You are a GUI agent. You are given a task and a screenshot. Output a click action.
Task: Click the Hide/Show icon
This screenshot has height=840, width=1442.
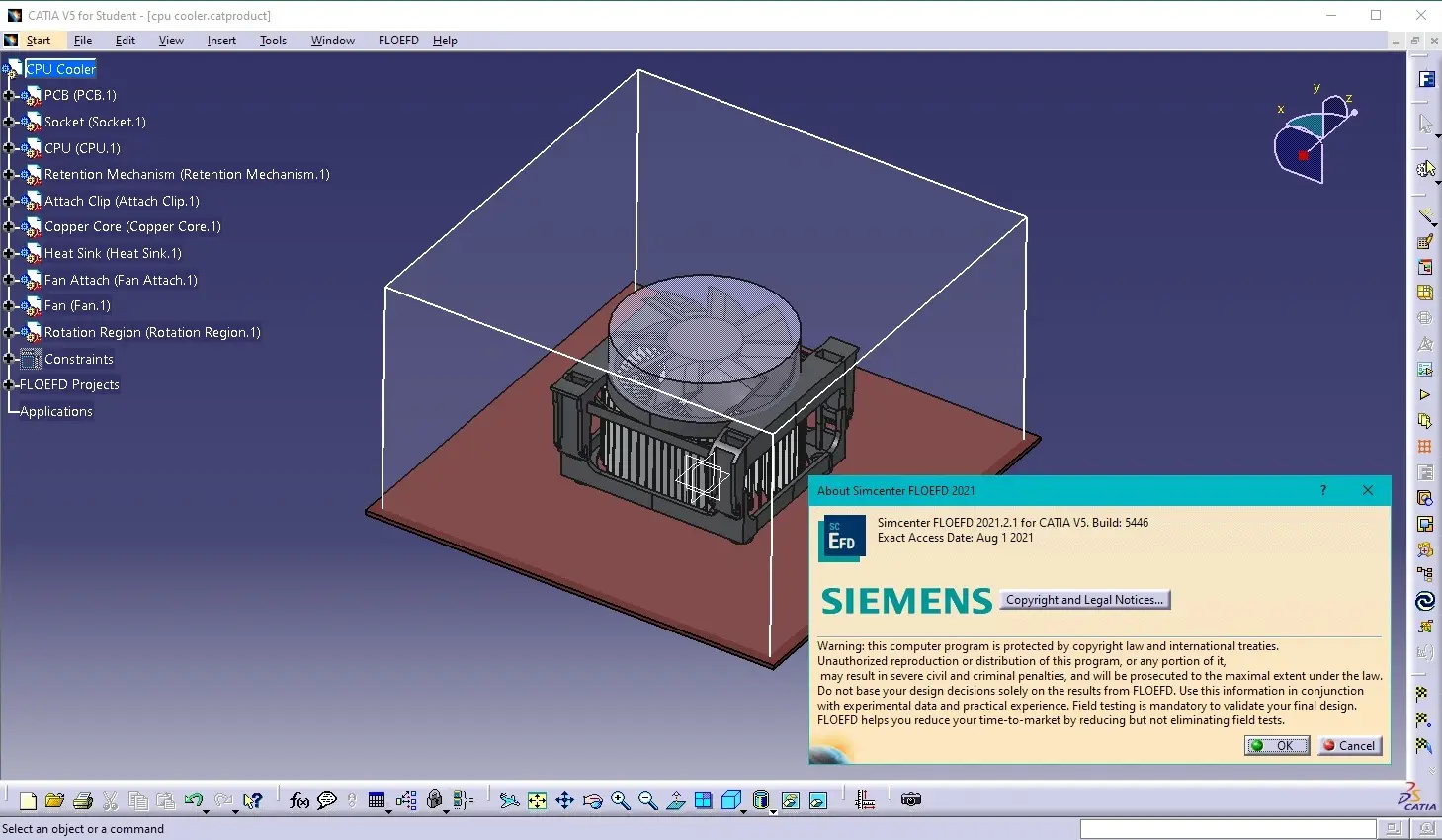pos(790,800)
